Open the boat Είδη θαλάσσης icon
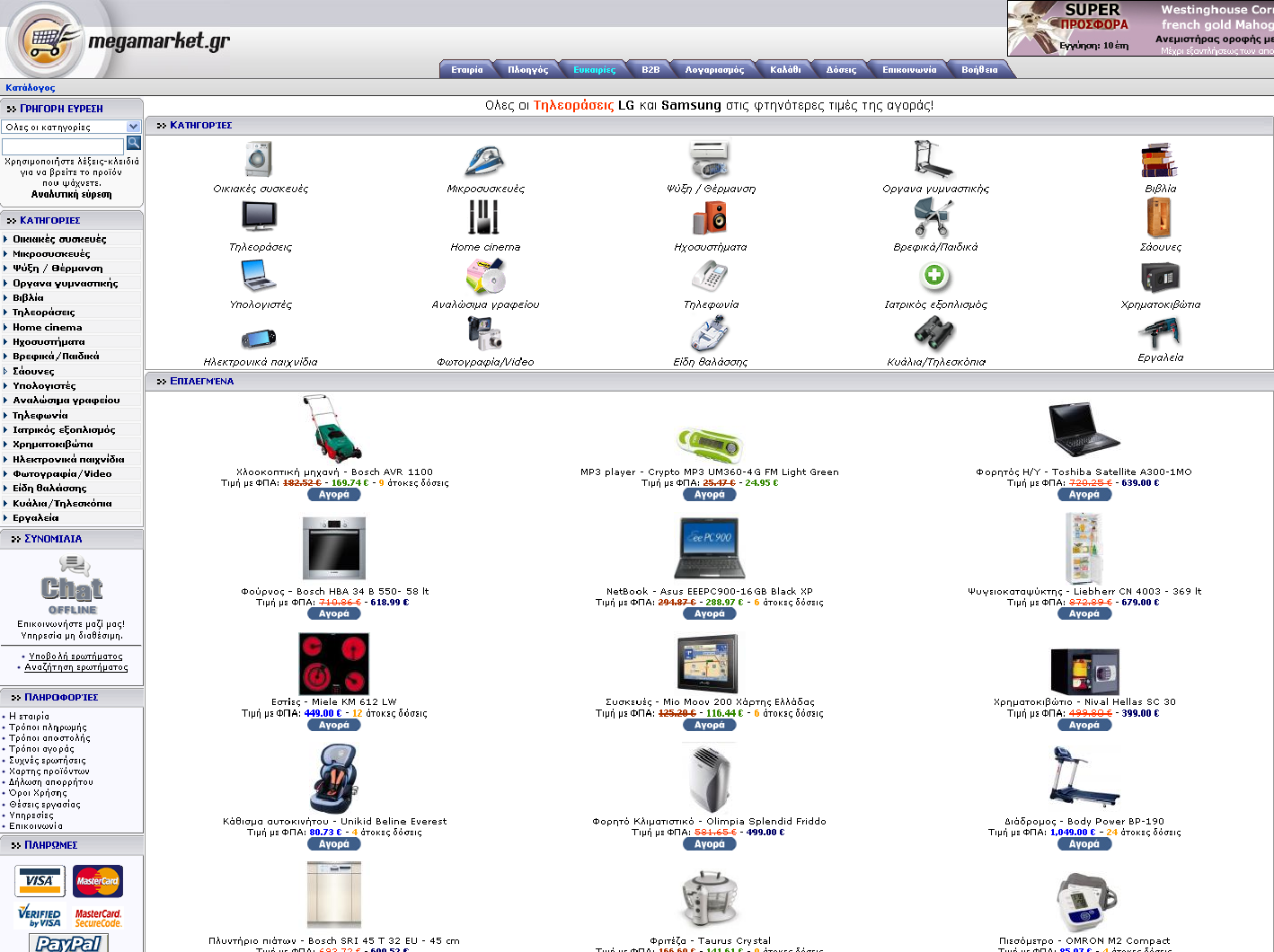 point(710,333)
